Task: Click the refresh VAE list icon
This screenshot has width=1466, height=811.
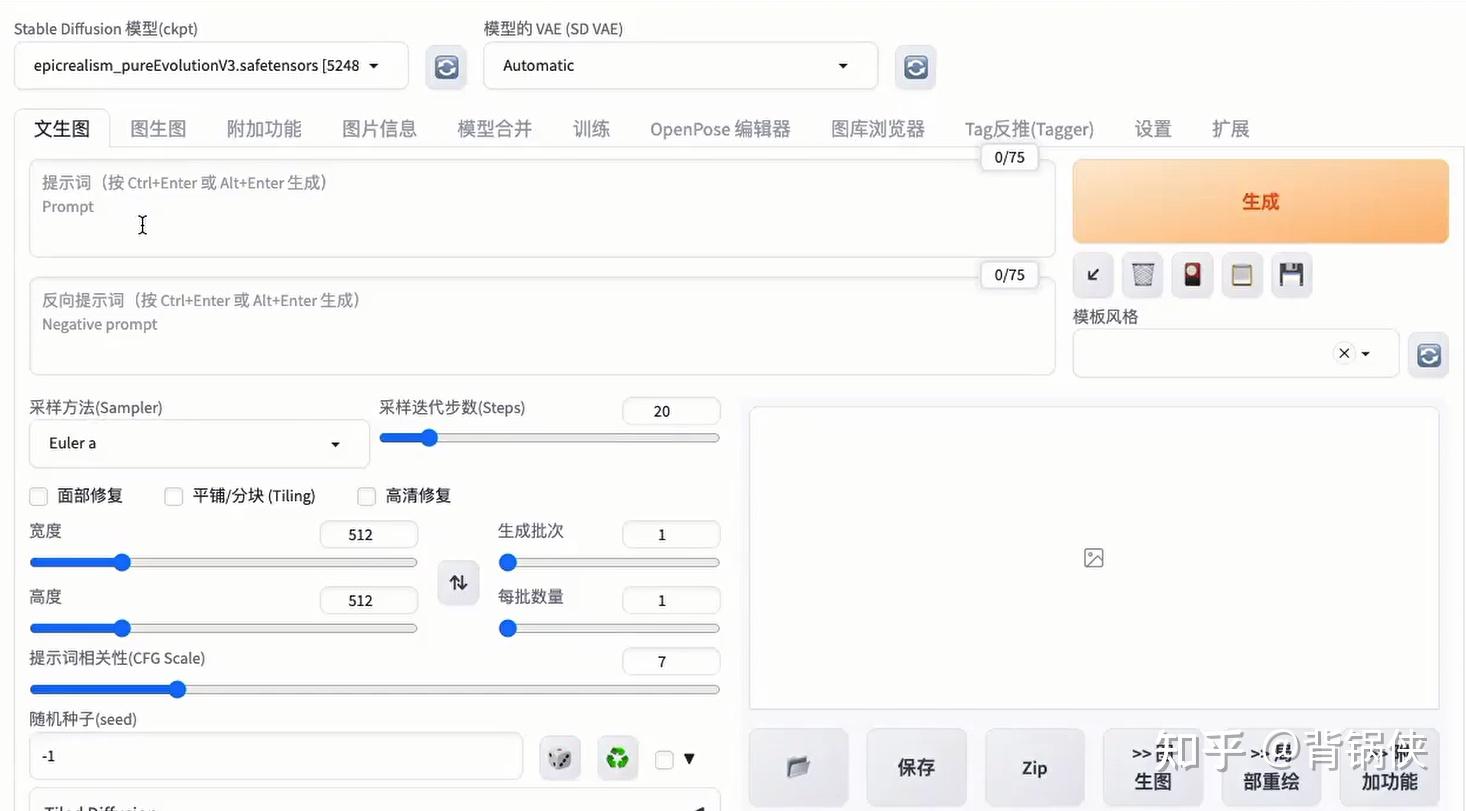Action: coord(914,66)
